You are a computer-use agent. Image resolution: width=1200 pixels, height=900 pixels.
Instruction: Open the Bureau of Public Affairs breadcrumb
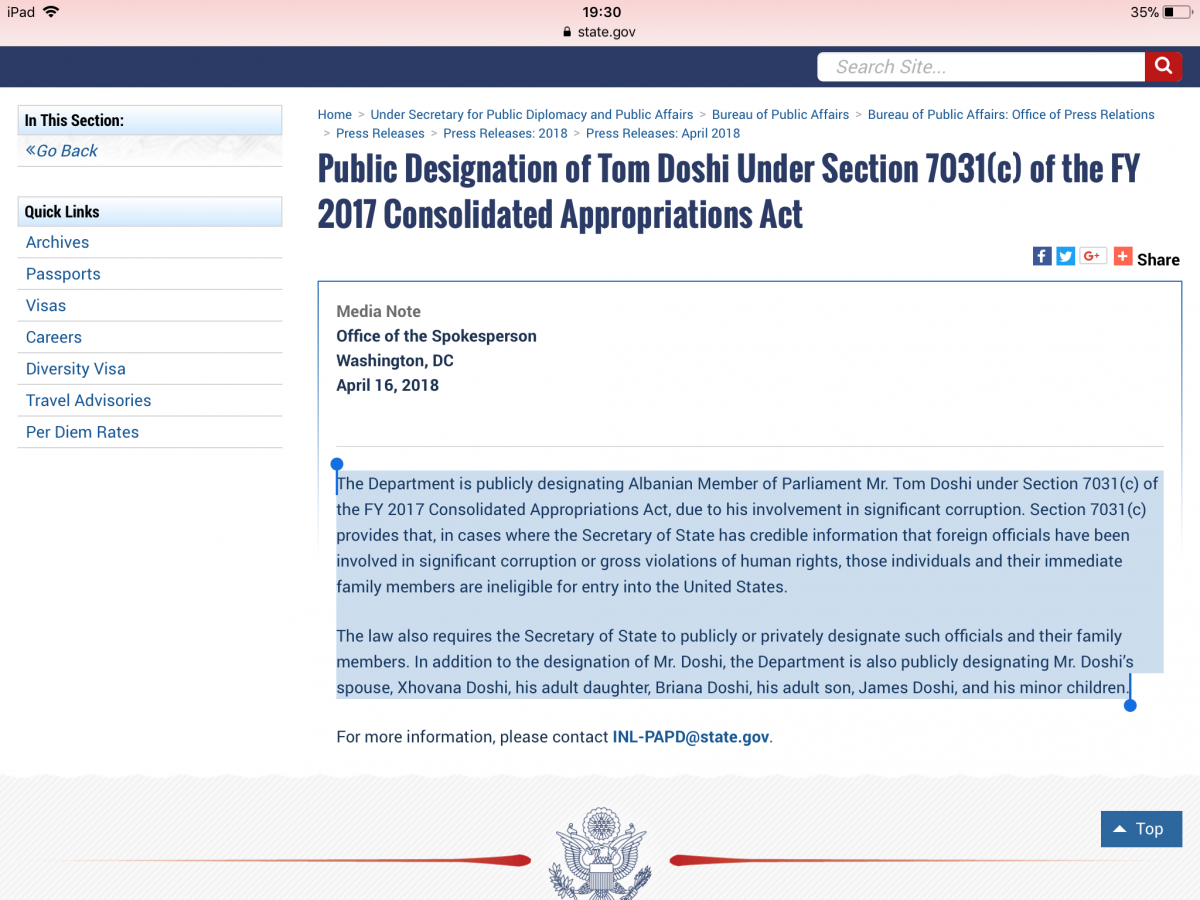coord(780,115)
